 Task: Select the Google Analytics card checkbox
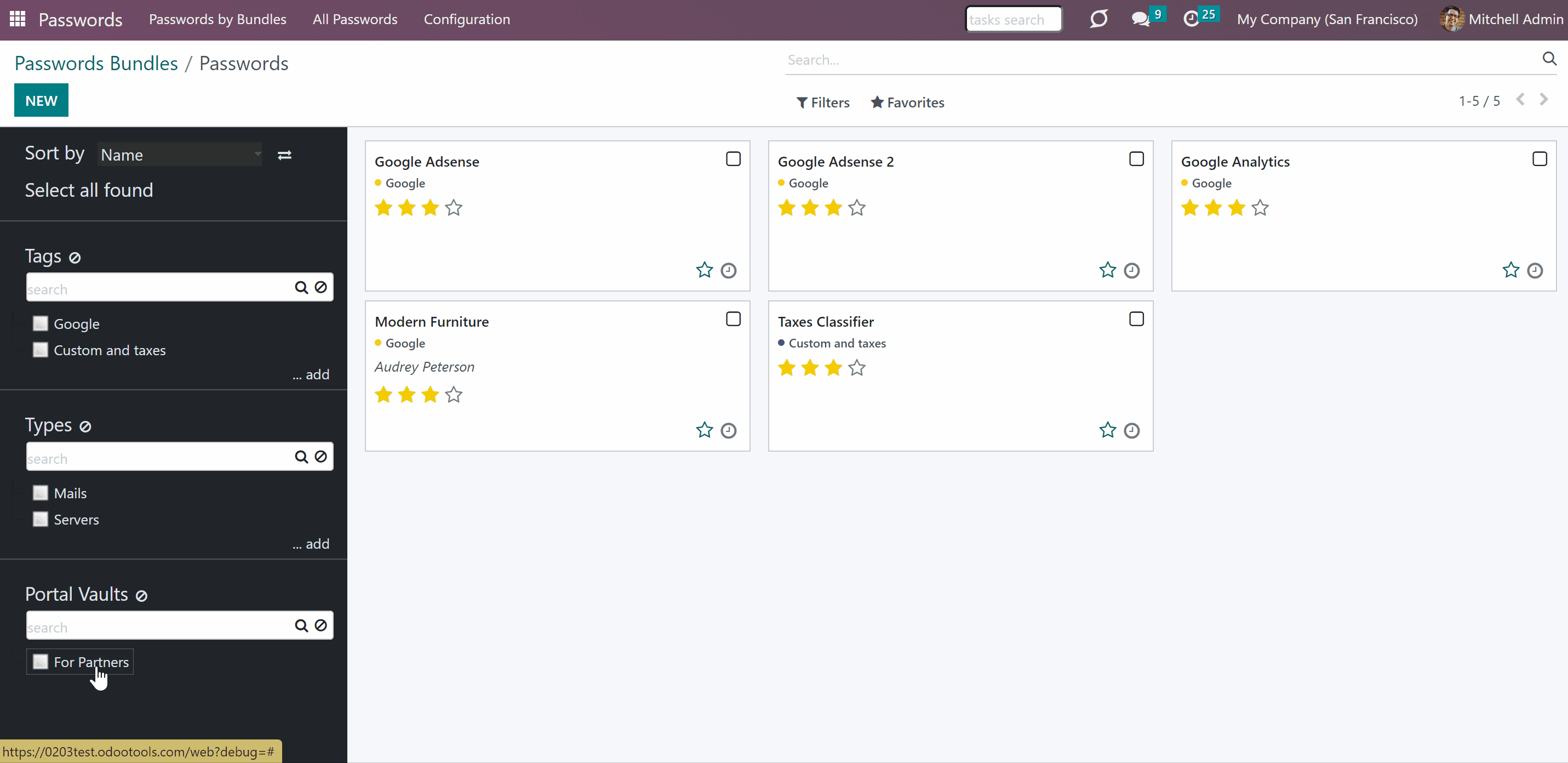(x=1540, y=159)
